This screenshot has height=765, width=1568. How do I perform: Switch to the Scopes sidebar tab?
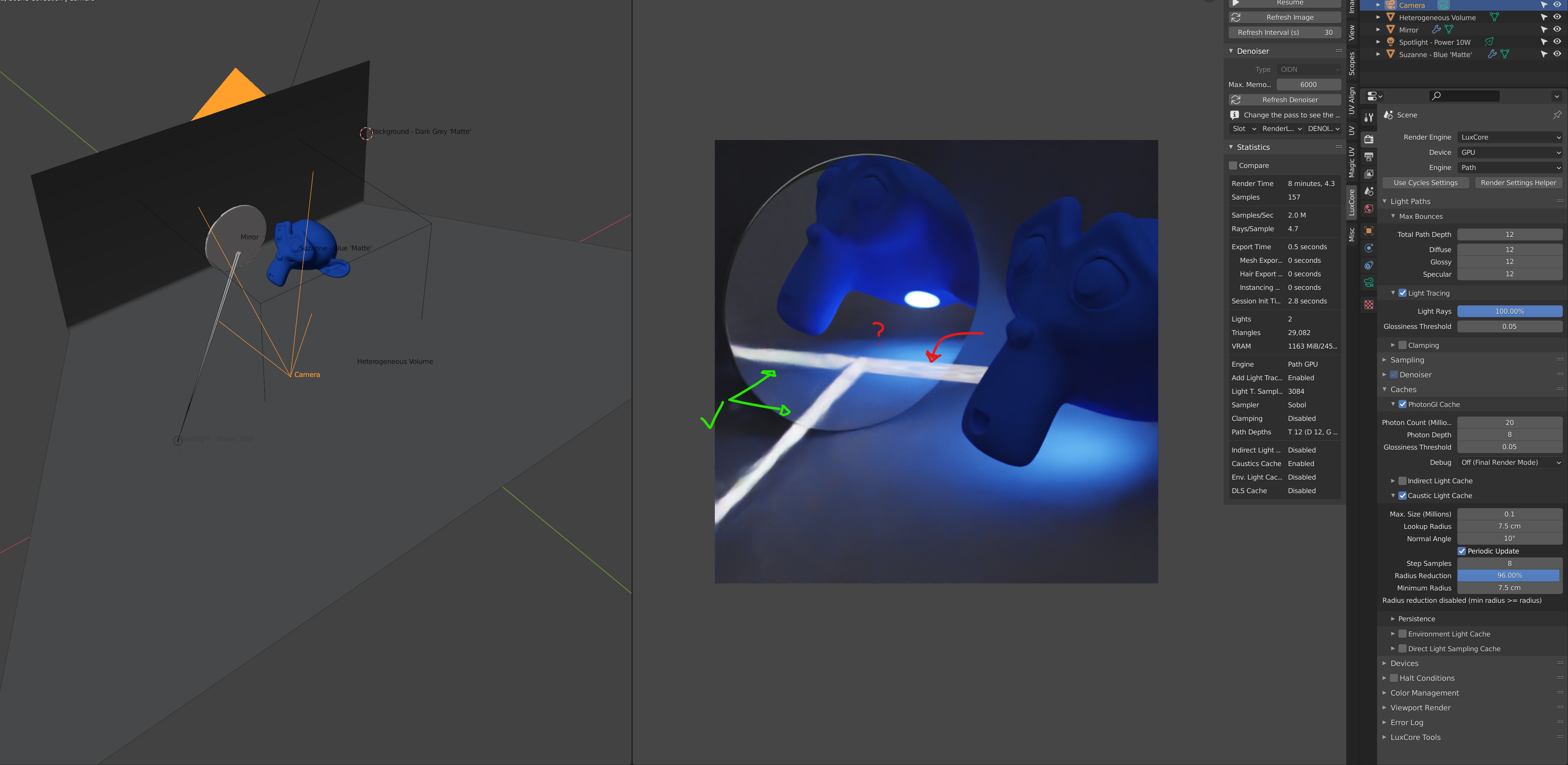pos(1351,63)
